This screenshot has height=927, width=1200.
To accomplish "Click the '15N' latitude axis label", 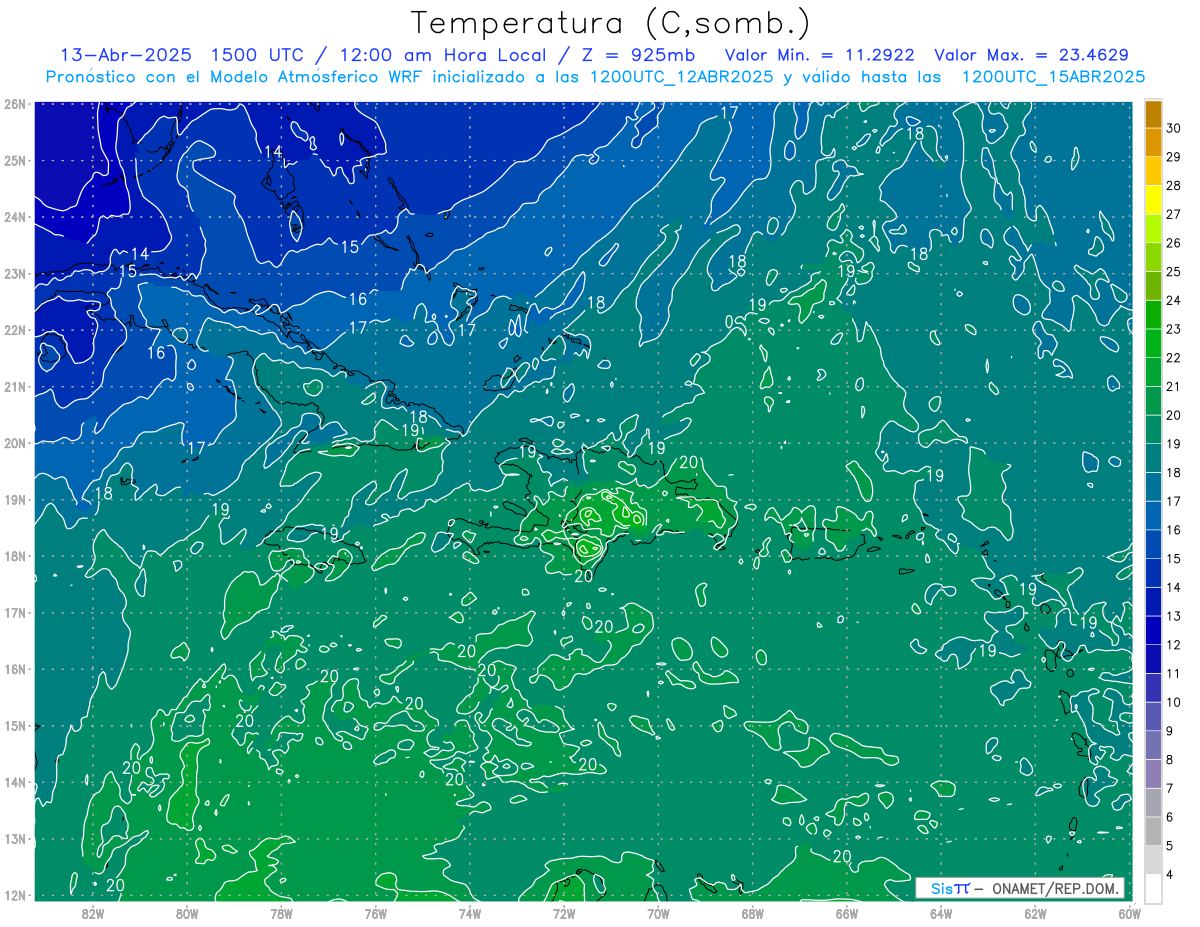I will [15, 725].
